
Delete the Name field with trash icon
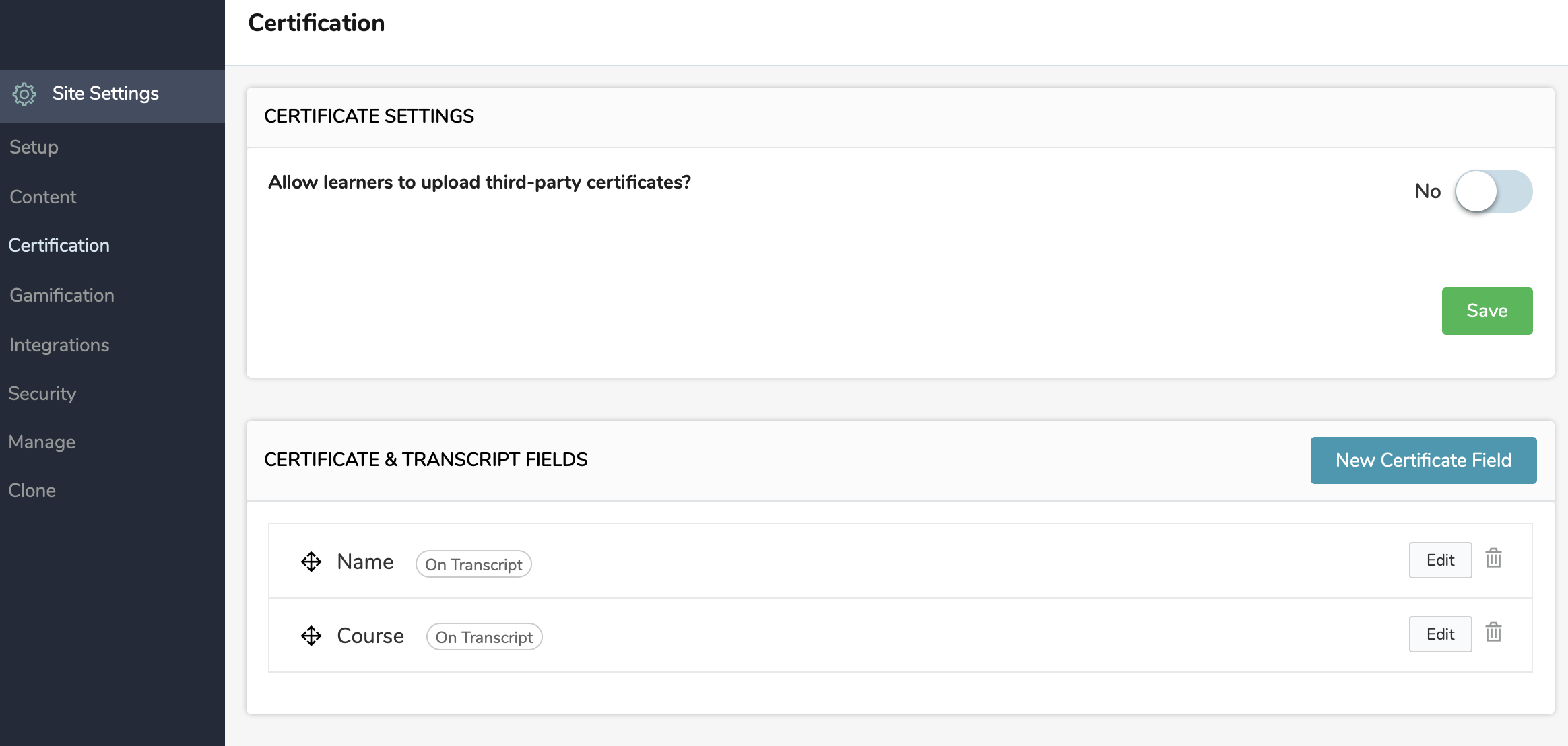pyautogui.click(x=1494, y=558)
